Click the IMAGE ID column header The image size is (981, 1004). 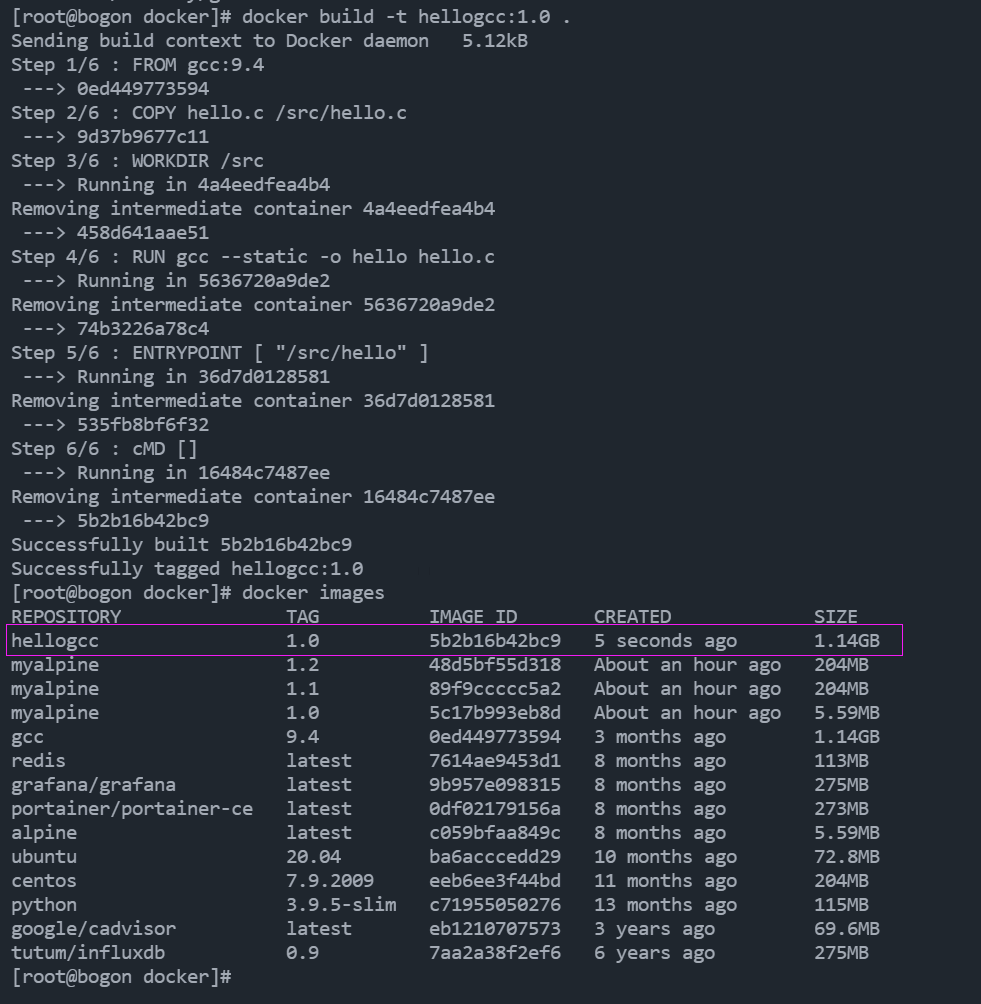(x=473, y=617)
